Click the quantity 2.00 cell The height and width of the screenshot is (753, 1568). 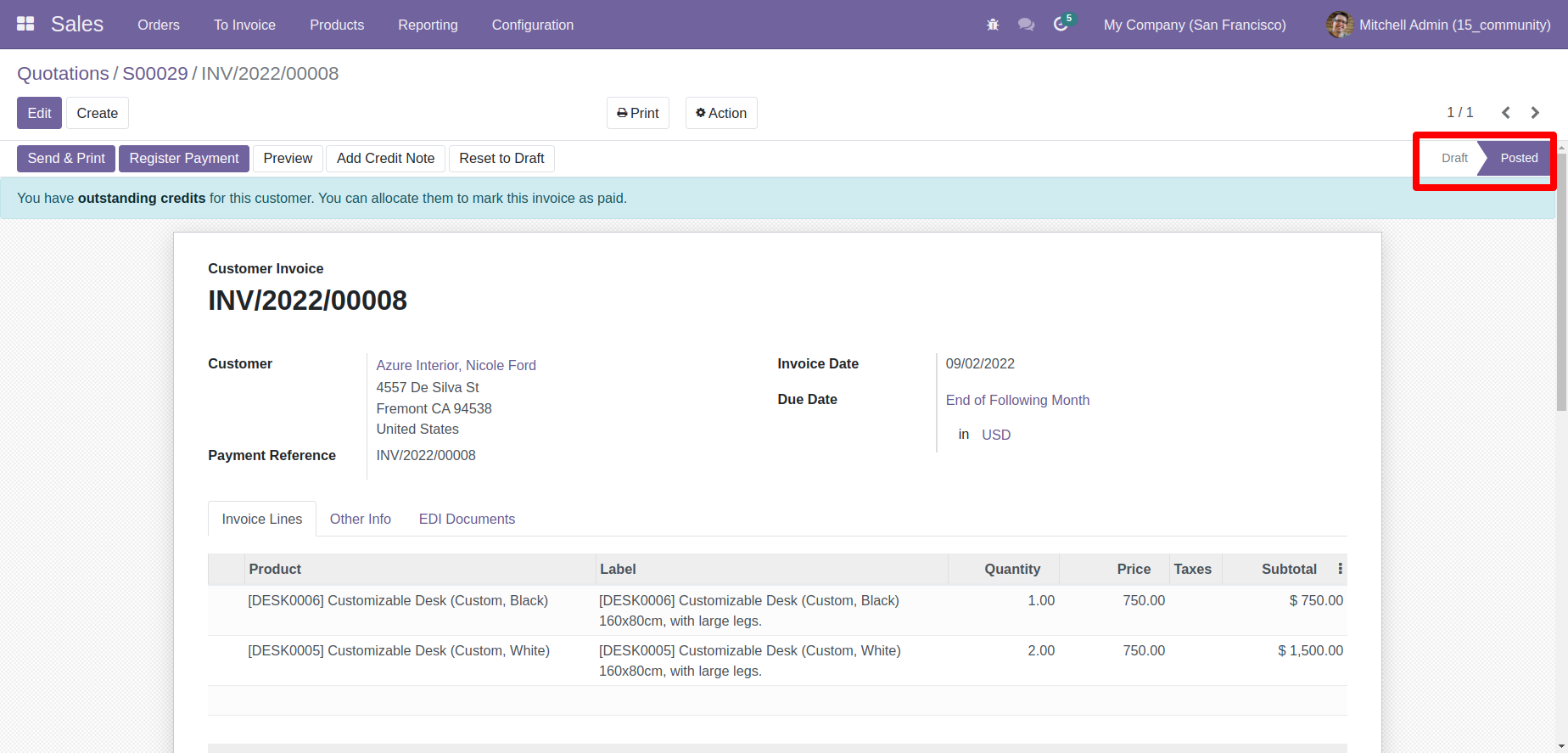(x=1004, y=660)
